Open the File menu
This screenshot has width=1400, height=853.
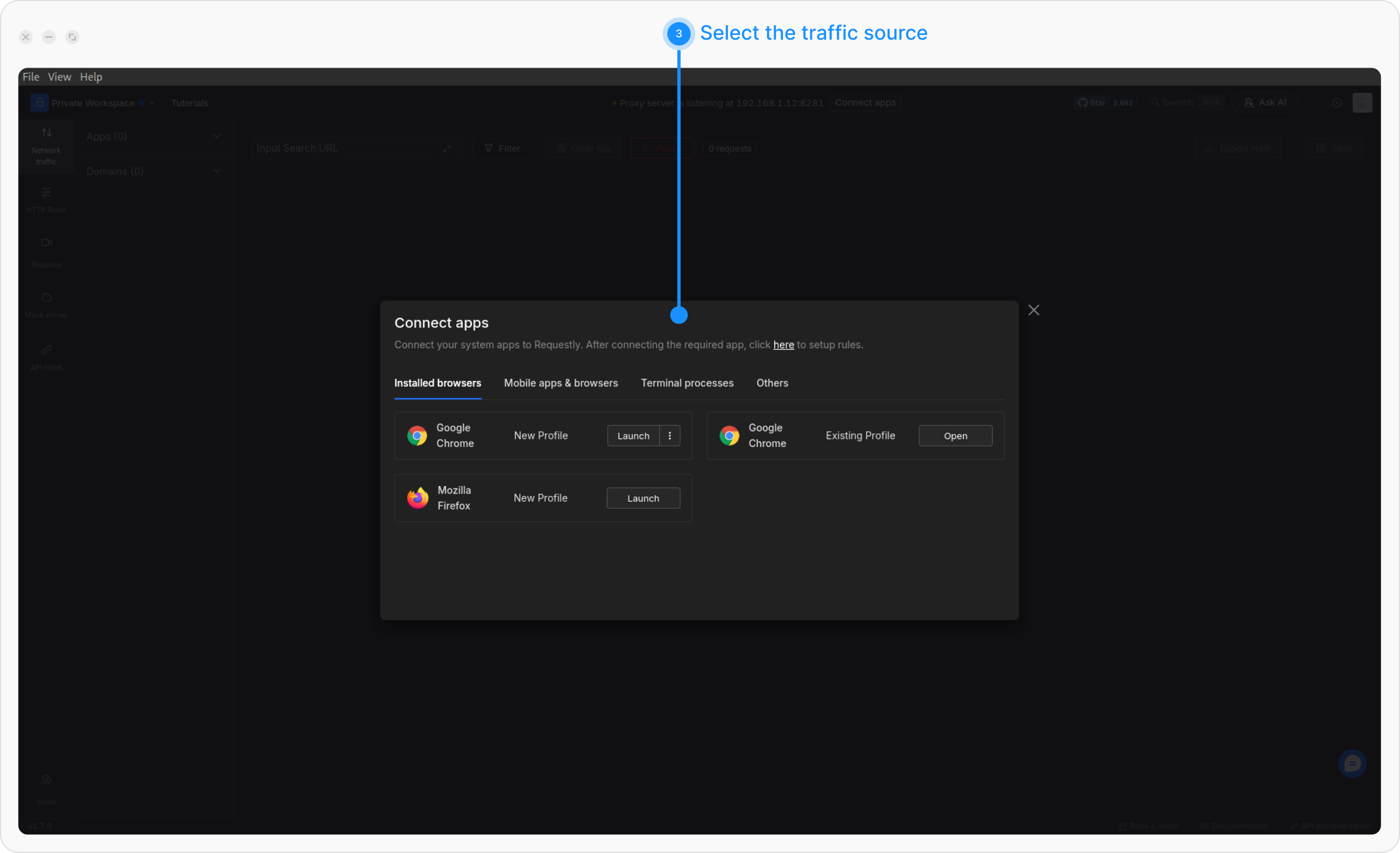30,77
